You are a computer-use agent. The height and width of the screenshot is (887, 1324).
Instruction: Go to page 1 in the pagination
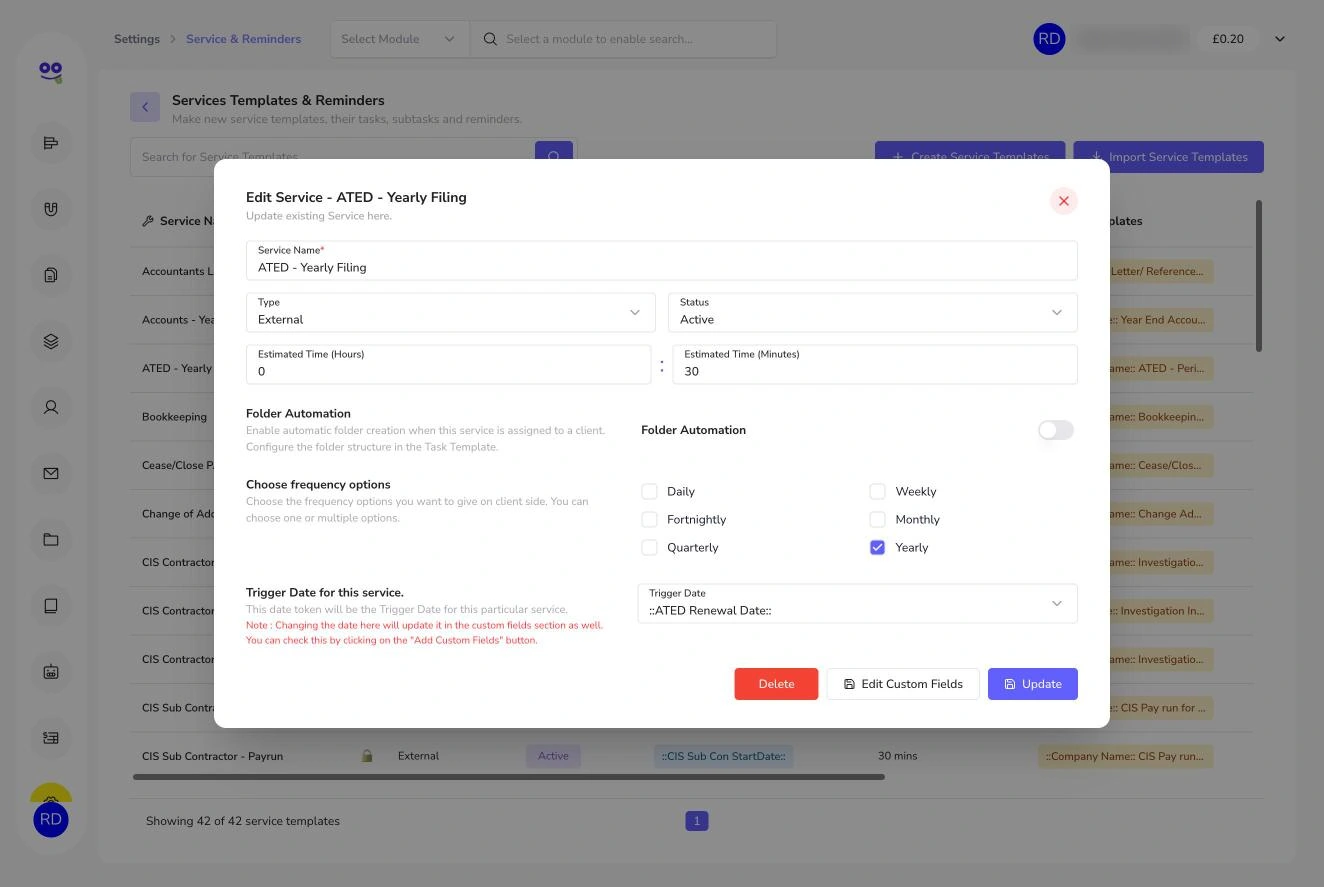pyautogui.click(x=697, y=821)
